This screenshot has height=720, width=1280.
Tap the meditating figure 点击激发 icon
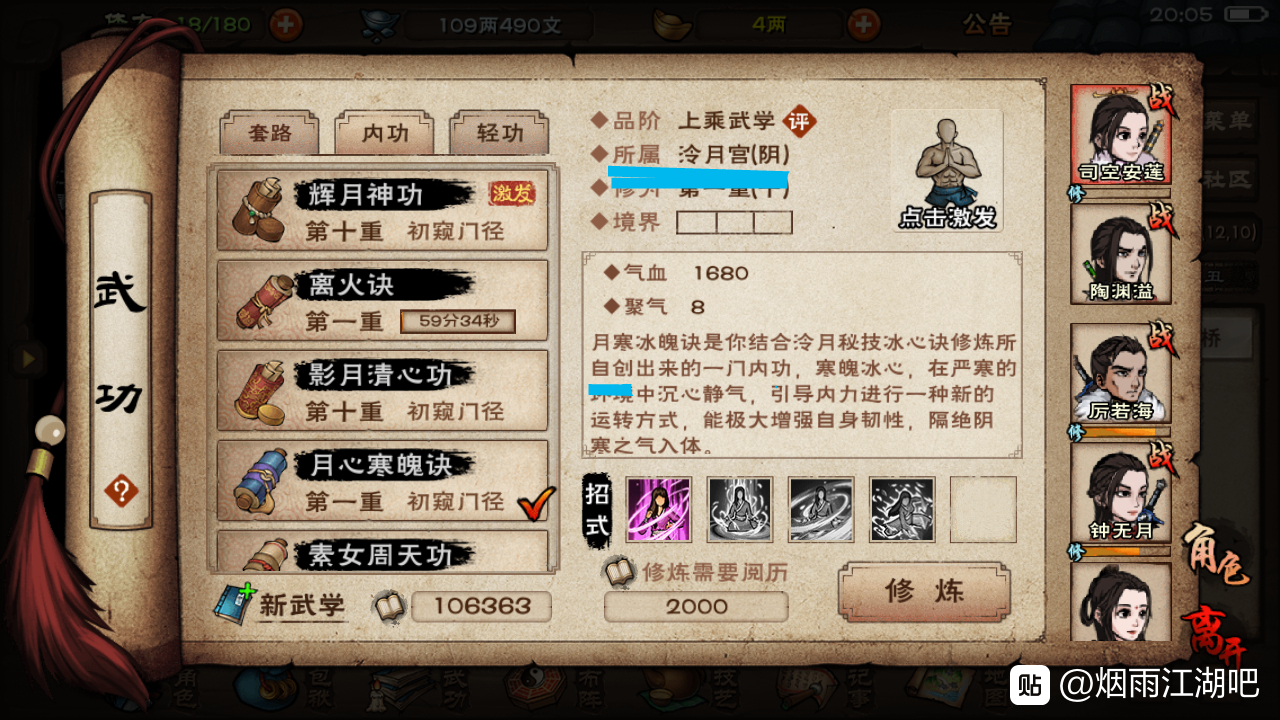click(947, 171)
